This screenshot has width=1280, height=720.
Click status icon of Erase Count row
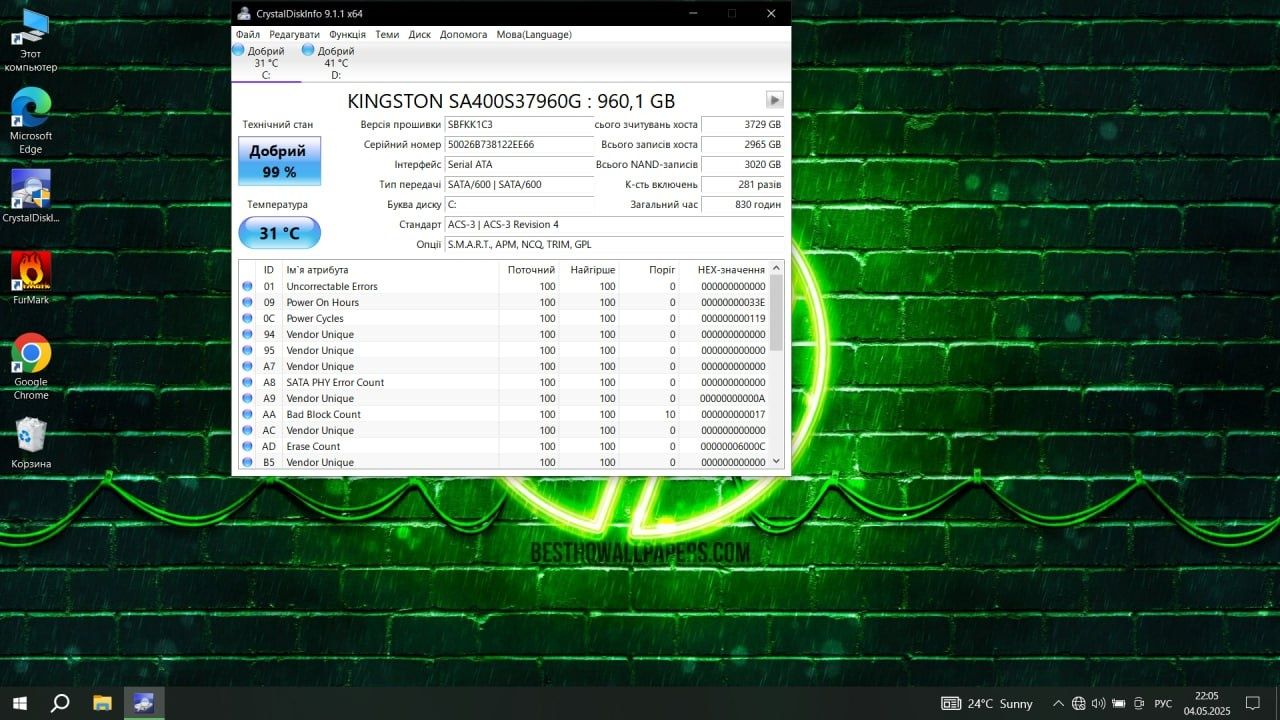click(x=247, y=447)
